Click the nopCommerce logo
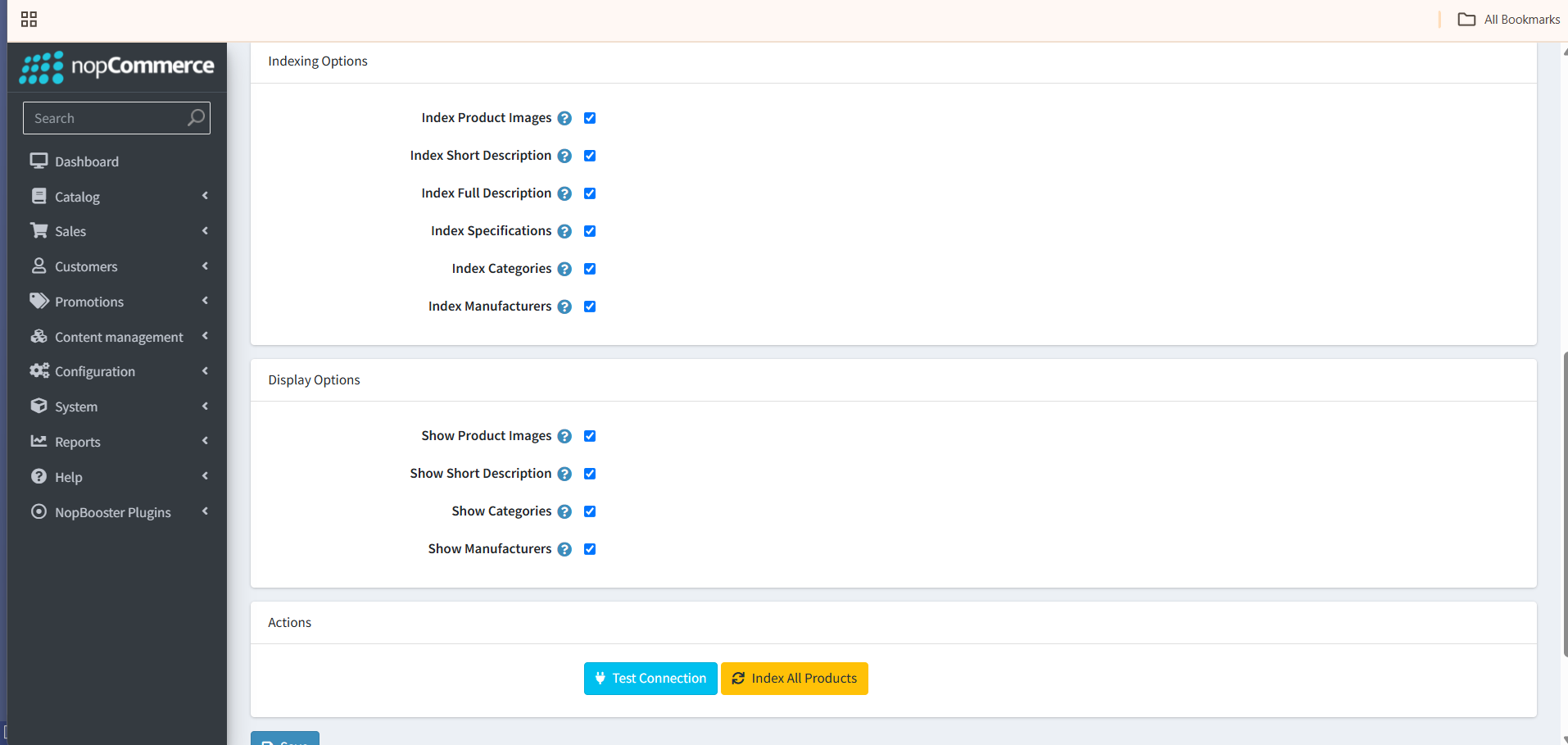The height and width of the screenshot is (745, 1568). [x=117, y=67]
